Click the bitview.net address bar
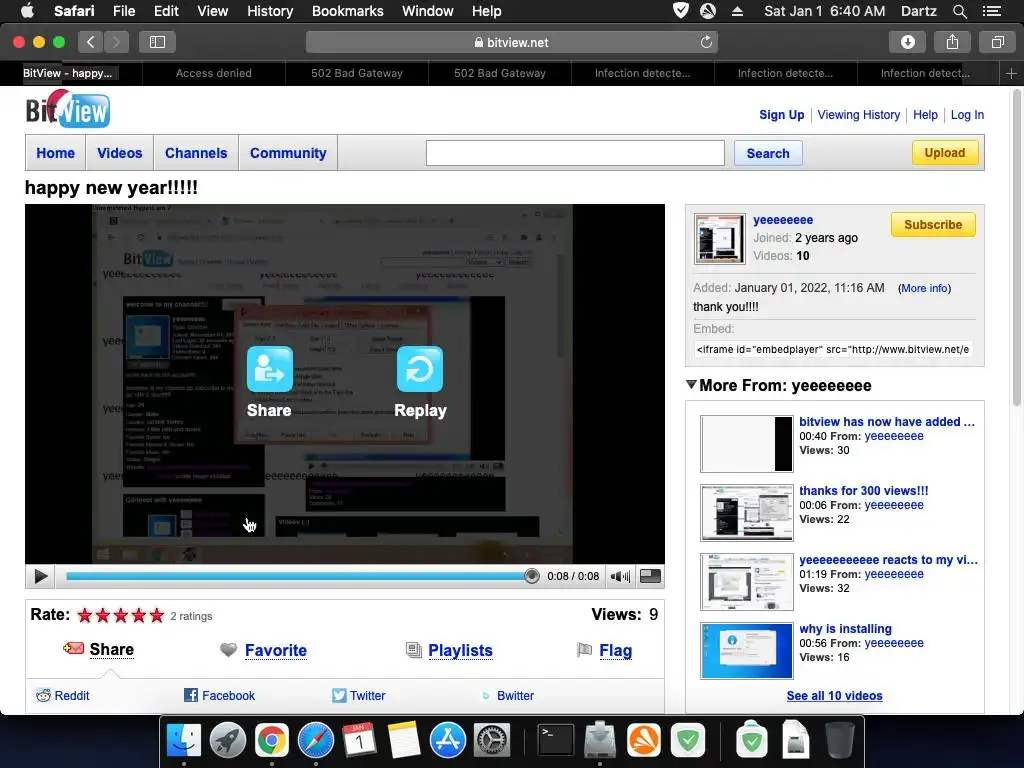 click(x=512, y=42)
